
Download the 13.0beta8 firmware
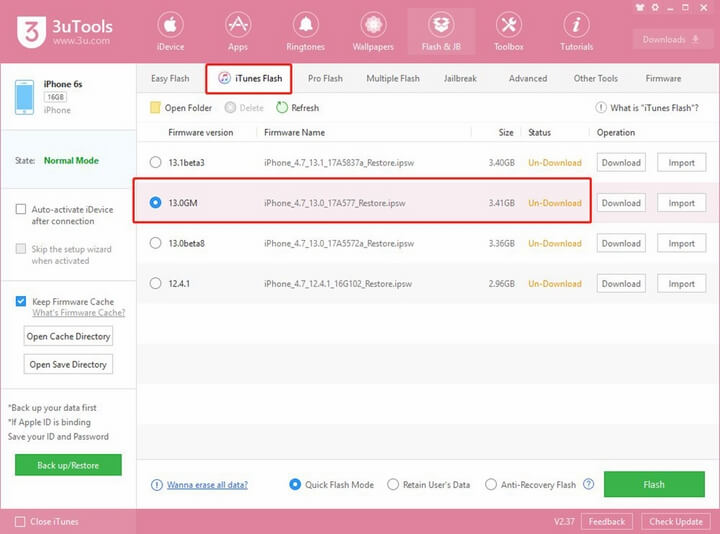pyautogui.click(x=621, y=243)
